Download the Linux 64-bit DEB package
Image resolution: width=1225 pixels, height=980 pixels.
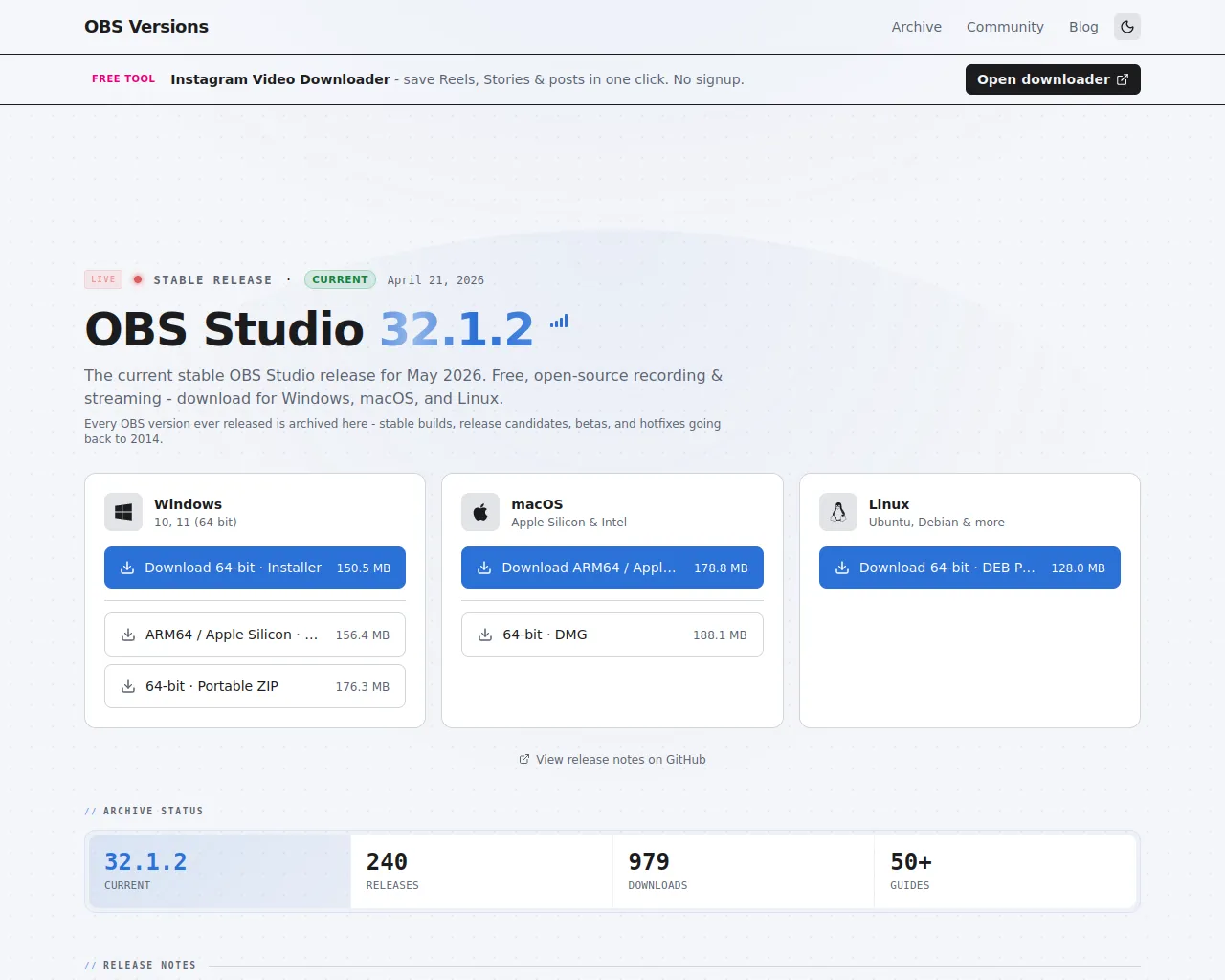point(969,568)
